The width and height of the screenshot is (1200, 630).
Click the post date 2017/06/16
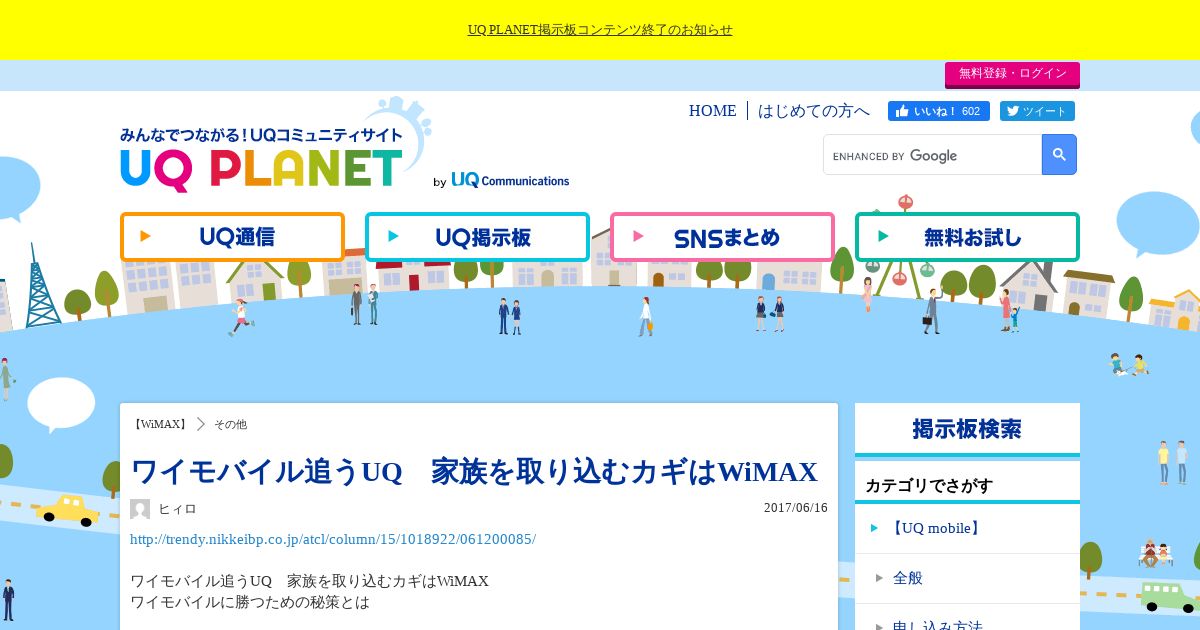pyautogui.click(x=796, y=508)
